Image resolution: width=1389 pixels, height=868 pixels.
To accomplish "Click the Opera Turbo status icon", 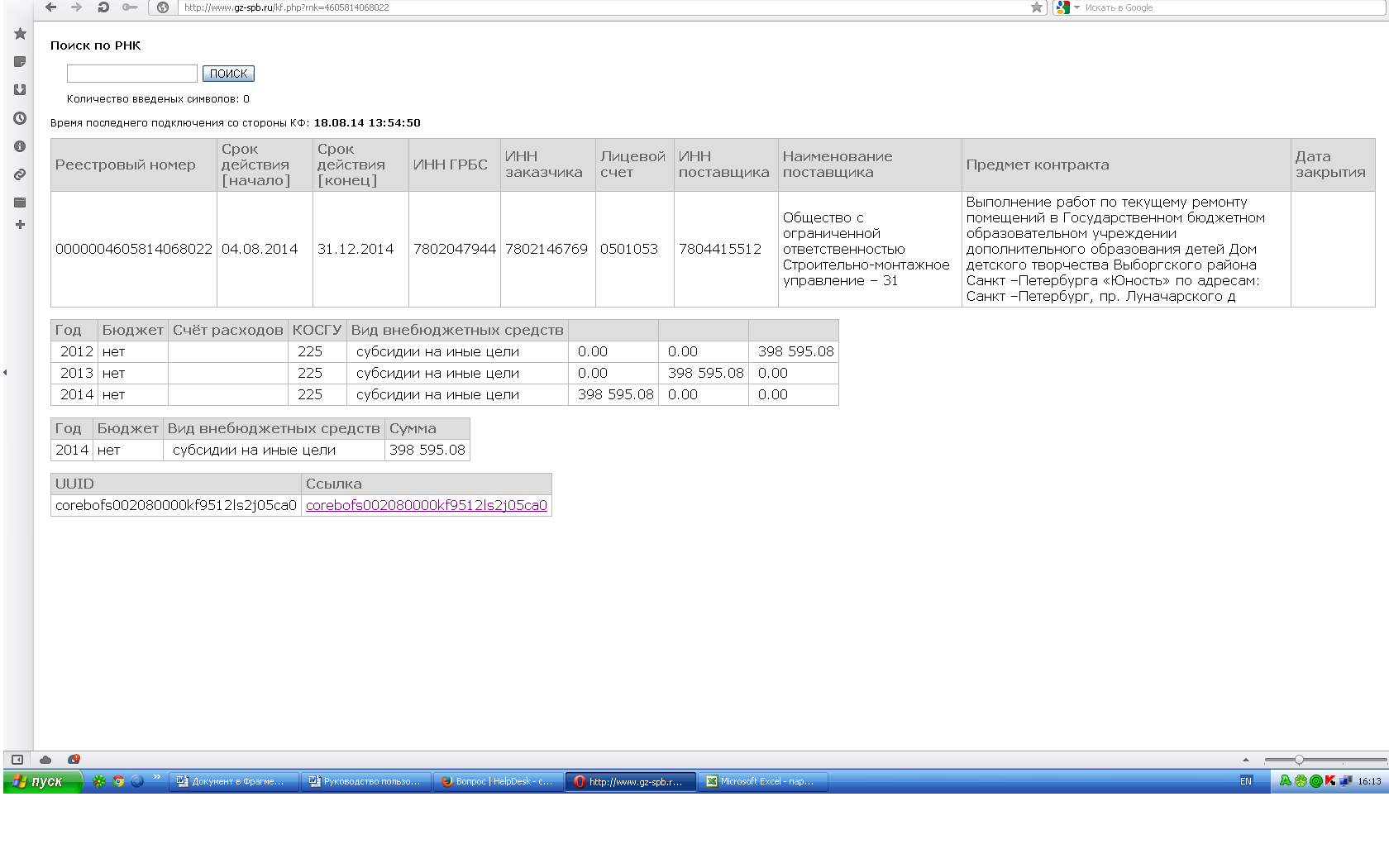I will click(x=74, y=760).
